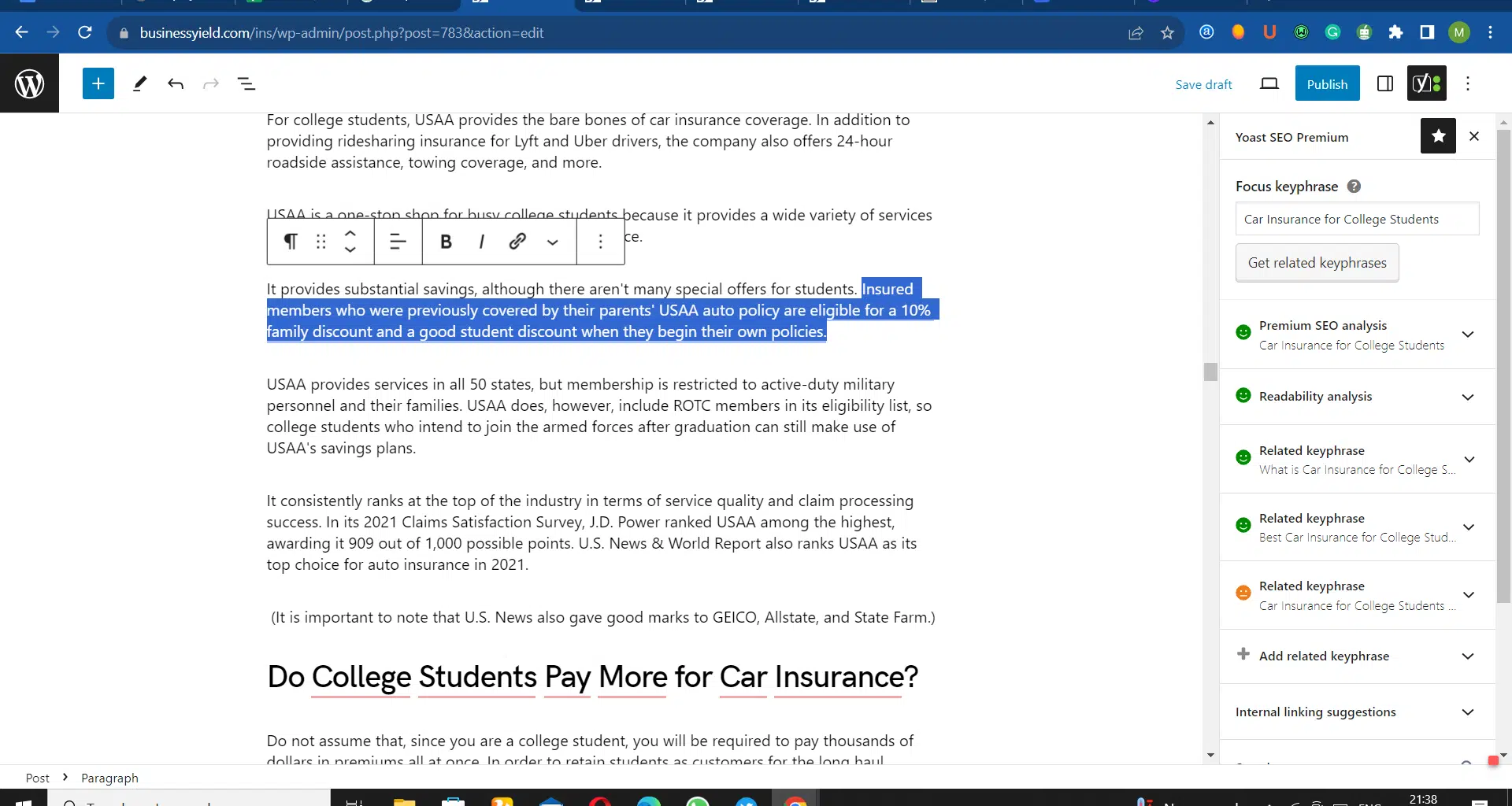The image size is (1512, 806).
Task: Open more rich text formatting dropdown
Action: [553, 242]
